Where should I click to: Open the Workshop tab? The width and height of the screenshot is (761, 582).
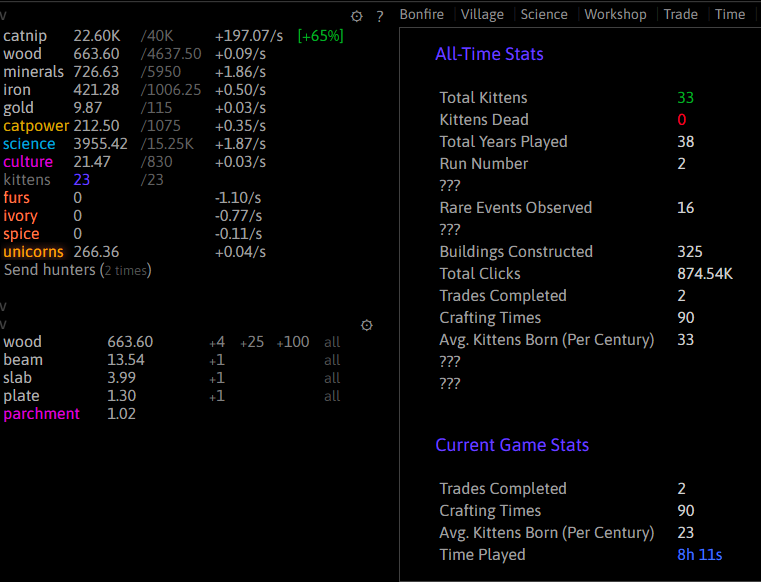(x=615, y=15)
